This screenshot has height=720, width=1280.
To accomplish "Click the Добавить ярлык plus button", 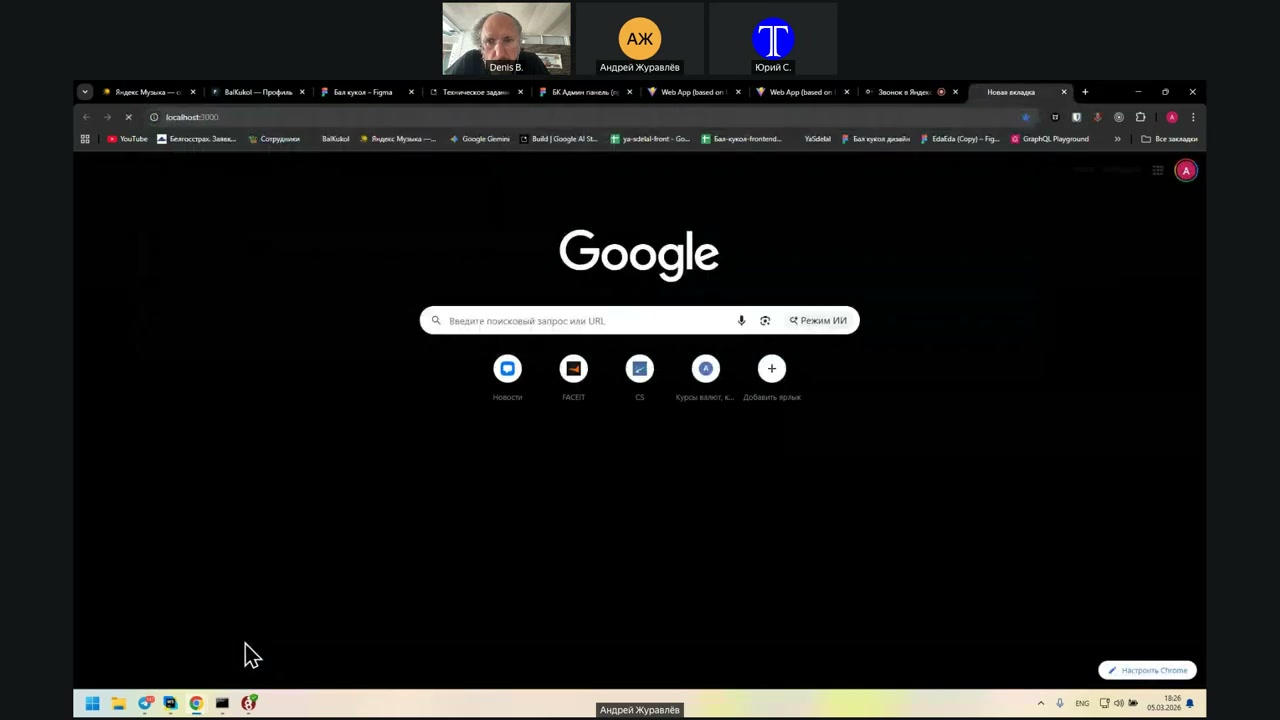I will [771, 369].
